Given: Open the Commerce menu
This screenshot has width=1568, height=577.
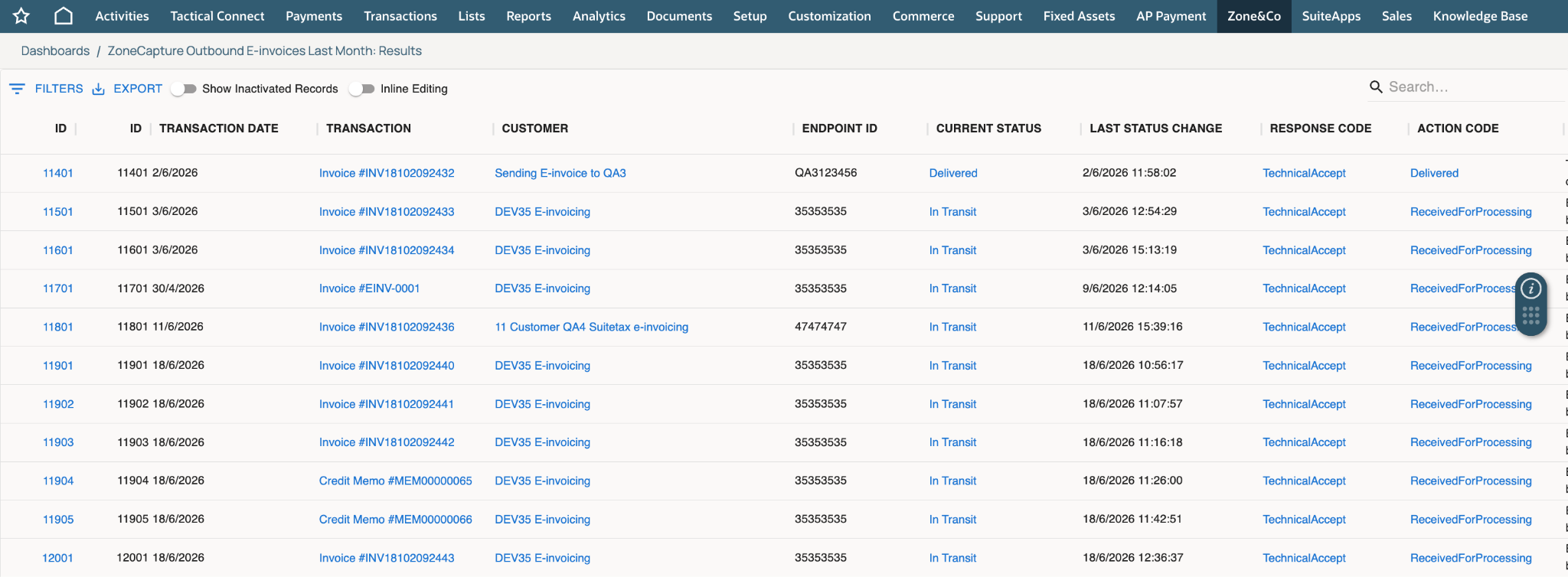Looking at the screenshot, I should click(923, 16).
